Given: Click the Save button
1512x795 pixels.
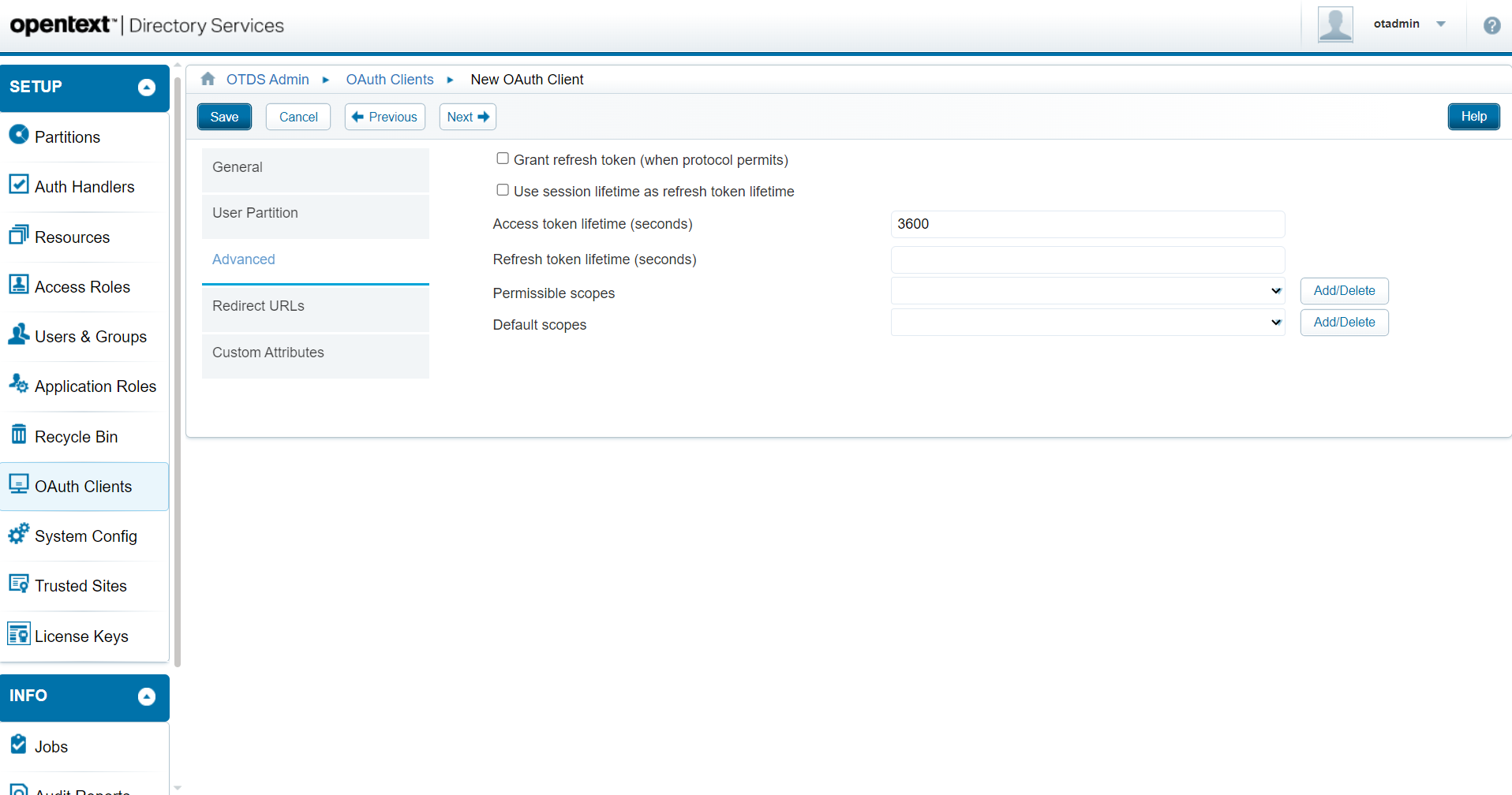Looking at the screenshot, I should pyautogui.click(x=224, y=117).
